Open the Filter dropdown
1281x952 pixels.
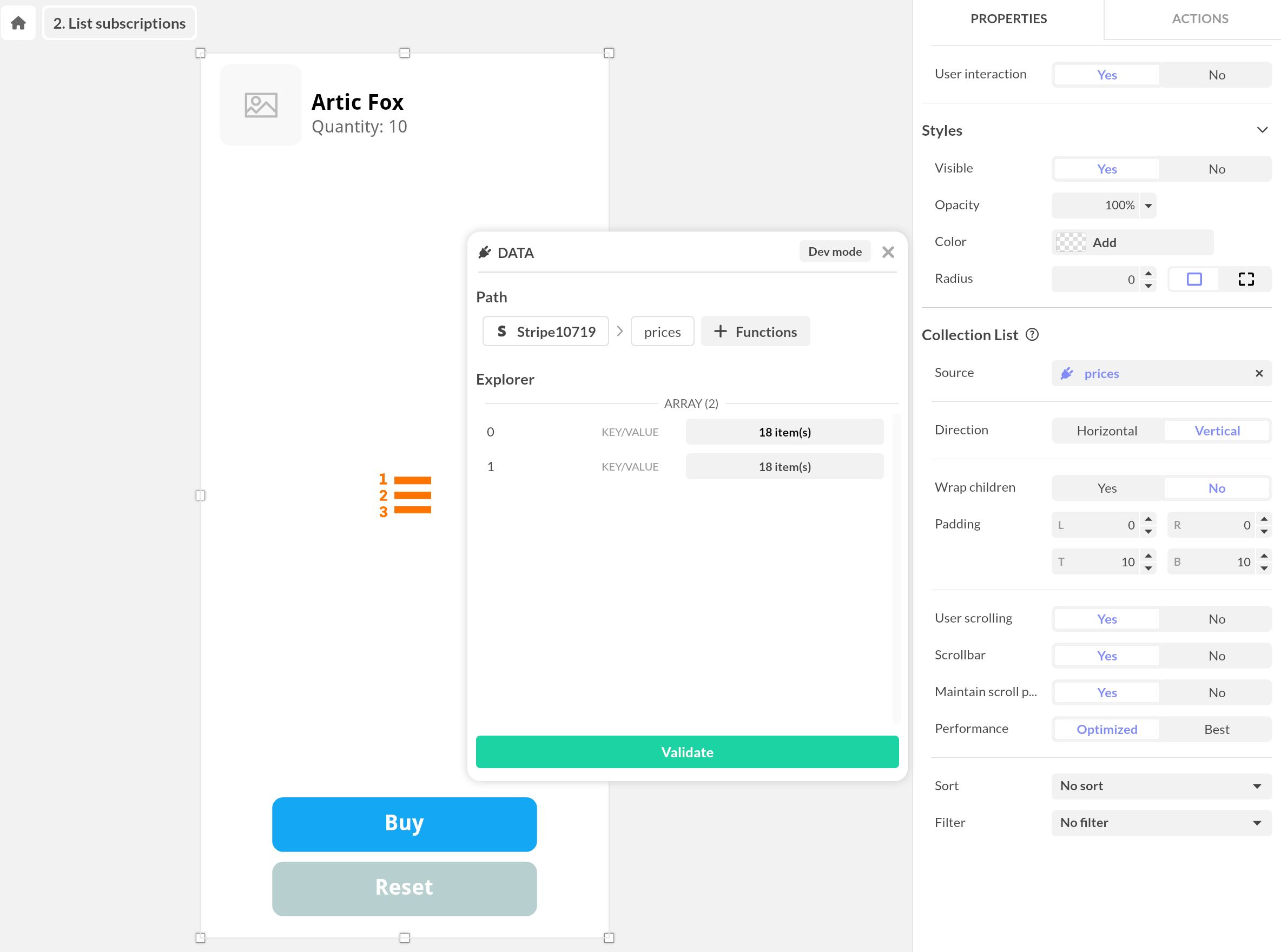[1160, 823]
